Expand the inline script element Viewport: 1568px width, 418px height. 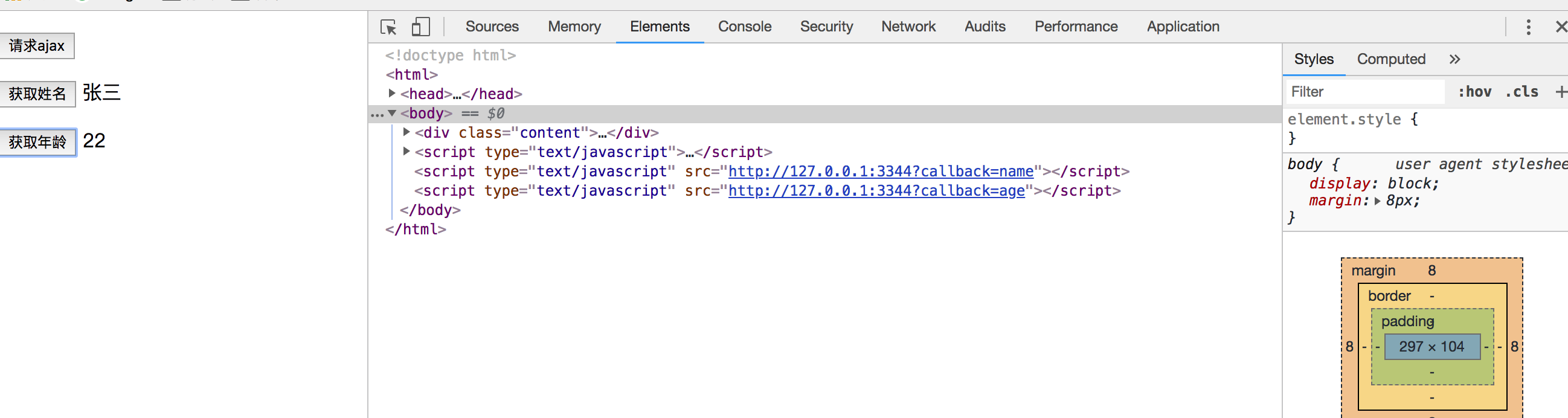(406, 152)
